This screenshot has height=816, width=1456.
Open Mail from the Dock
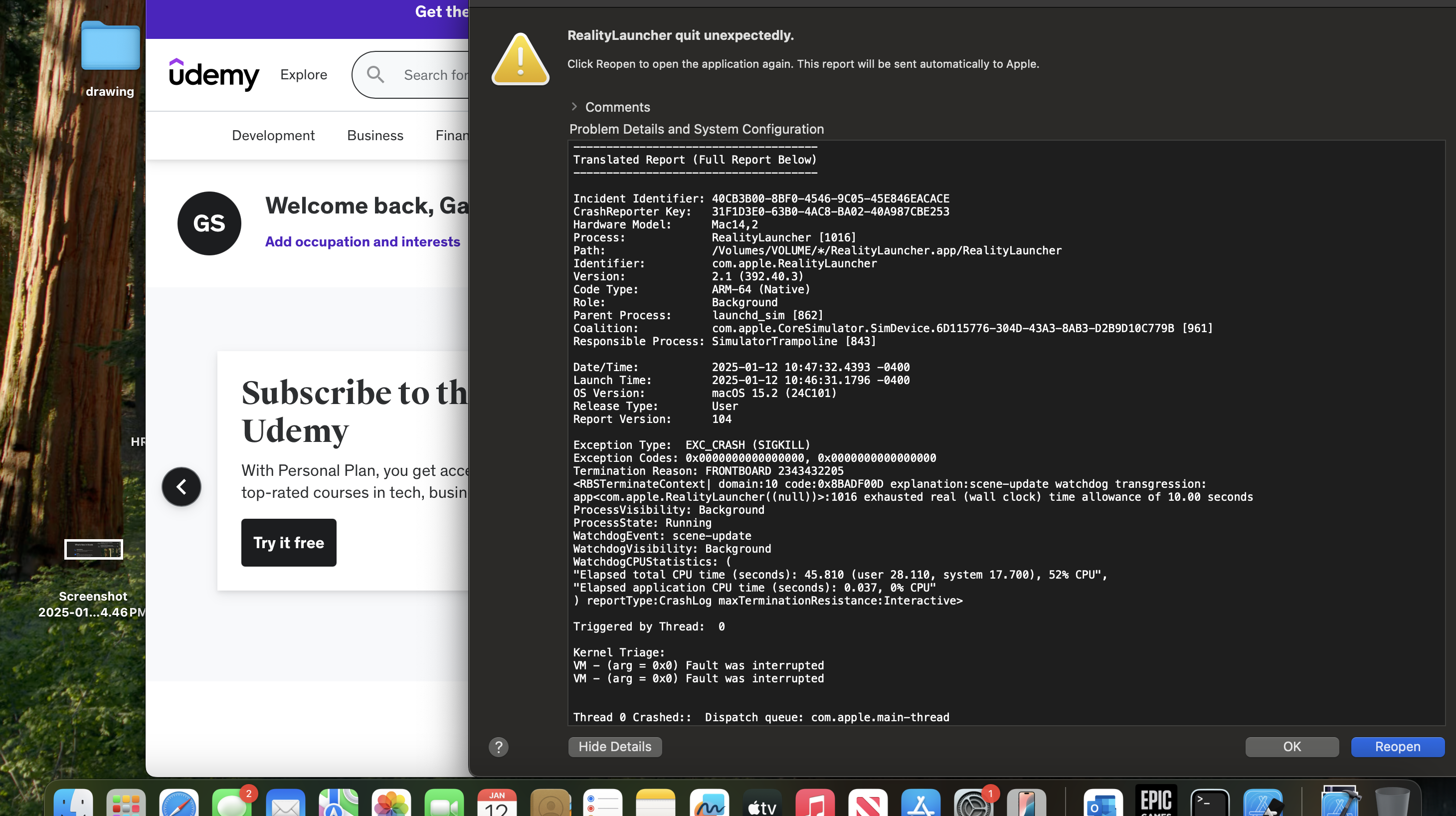pos(285,802)
